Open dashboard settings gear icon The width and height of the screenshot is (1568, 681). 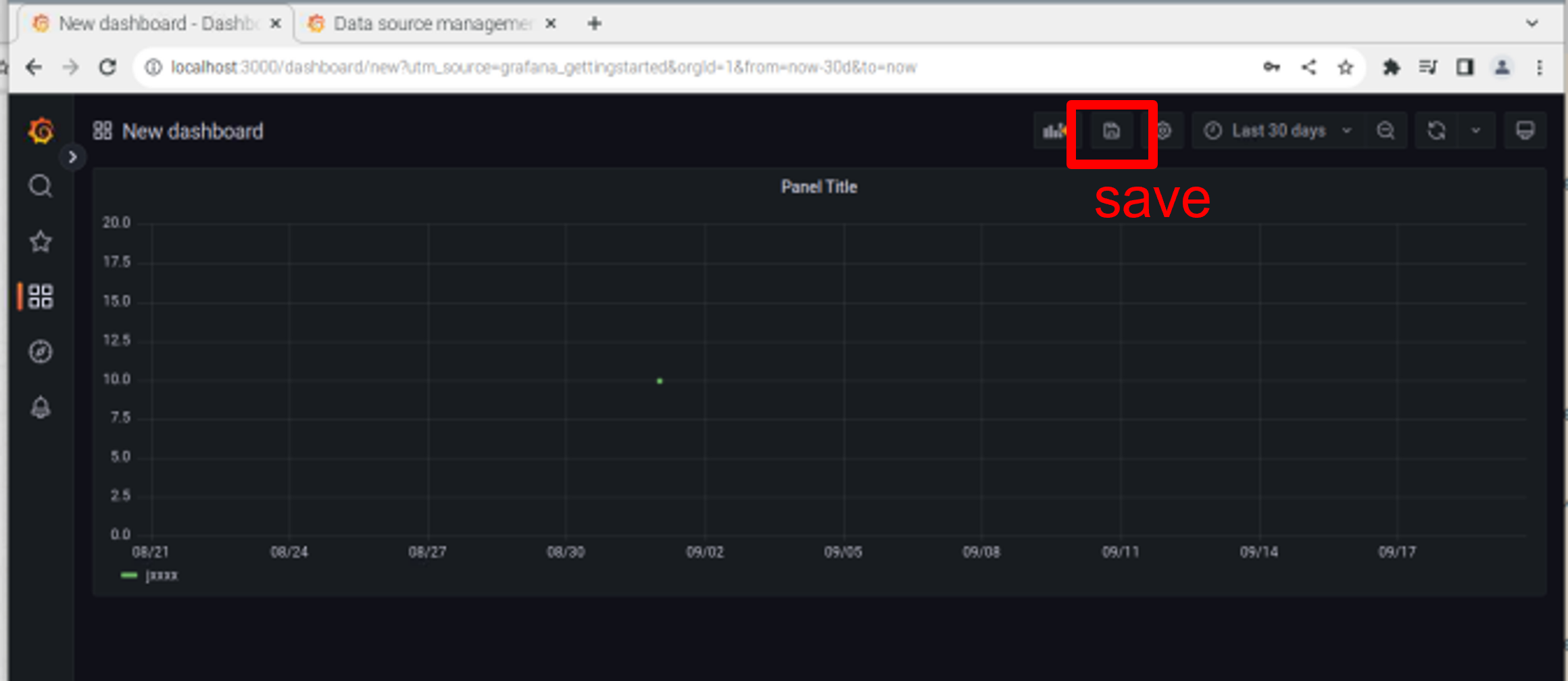1165,131
